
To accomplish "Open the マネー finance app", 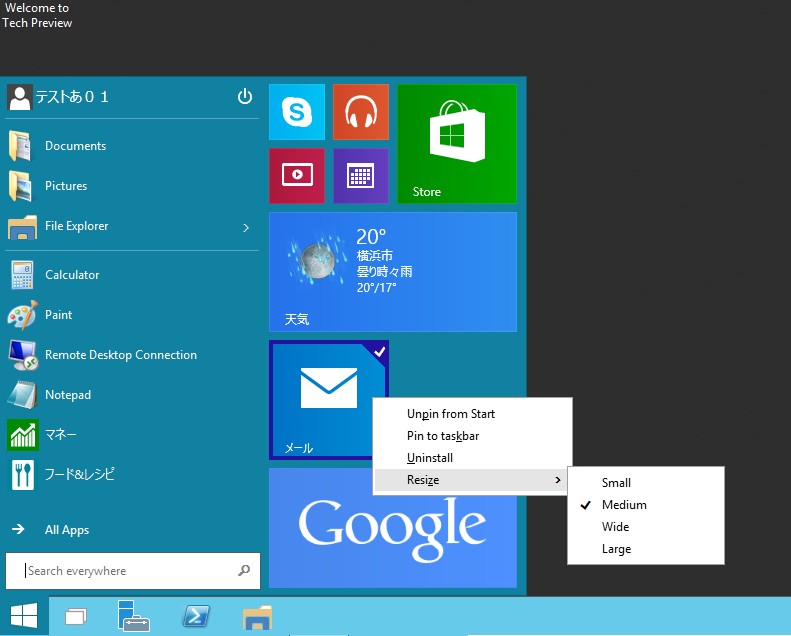I will coord(132,434).
